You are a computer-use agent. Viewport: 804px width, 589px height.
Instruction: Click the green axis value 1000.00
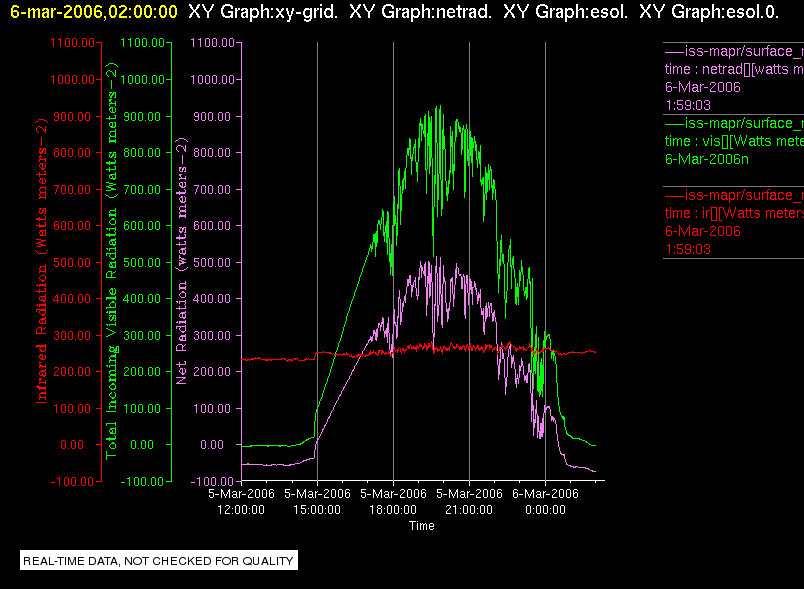coord(143,79)
